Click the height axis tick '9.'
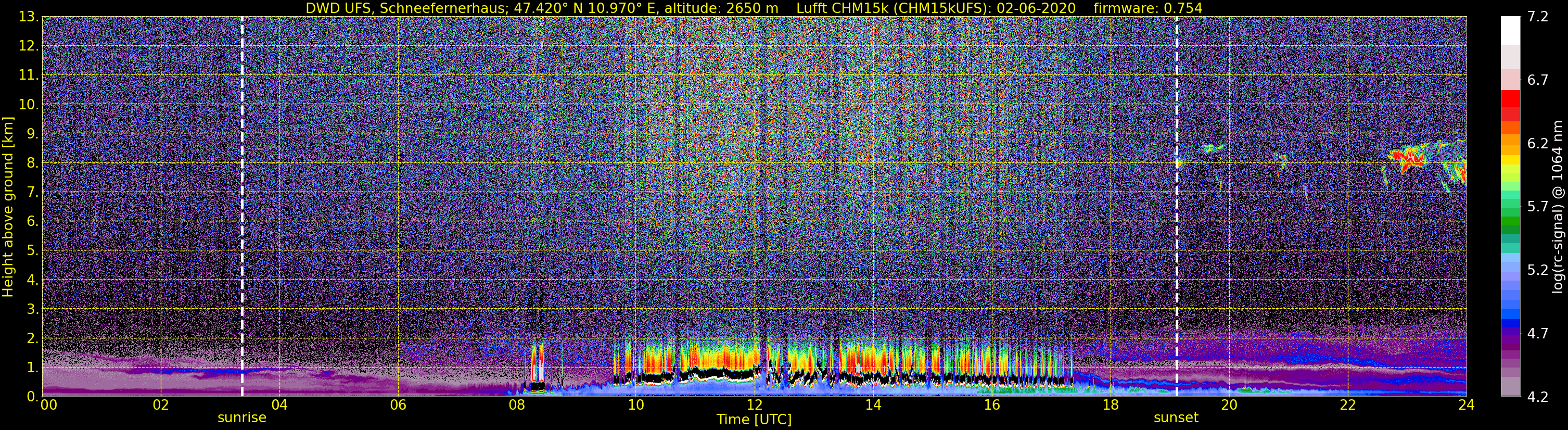The width and height of the screenshot is (1568, 430). [x=32, y=134]
